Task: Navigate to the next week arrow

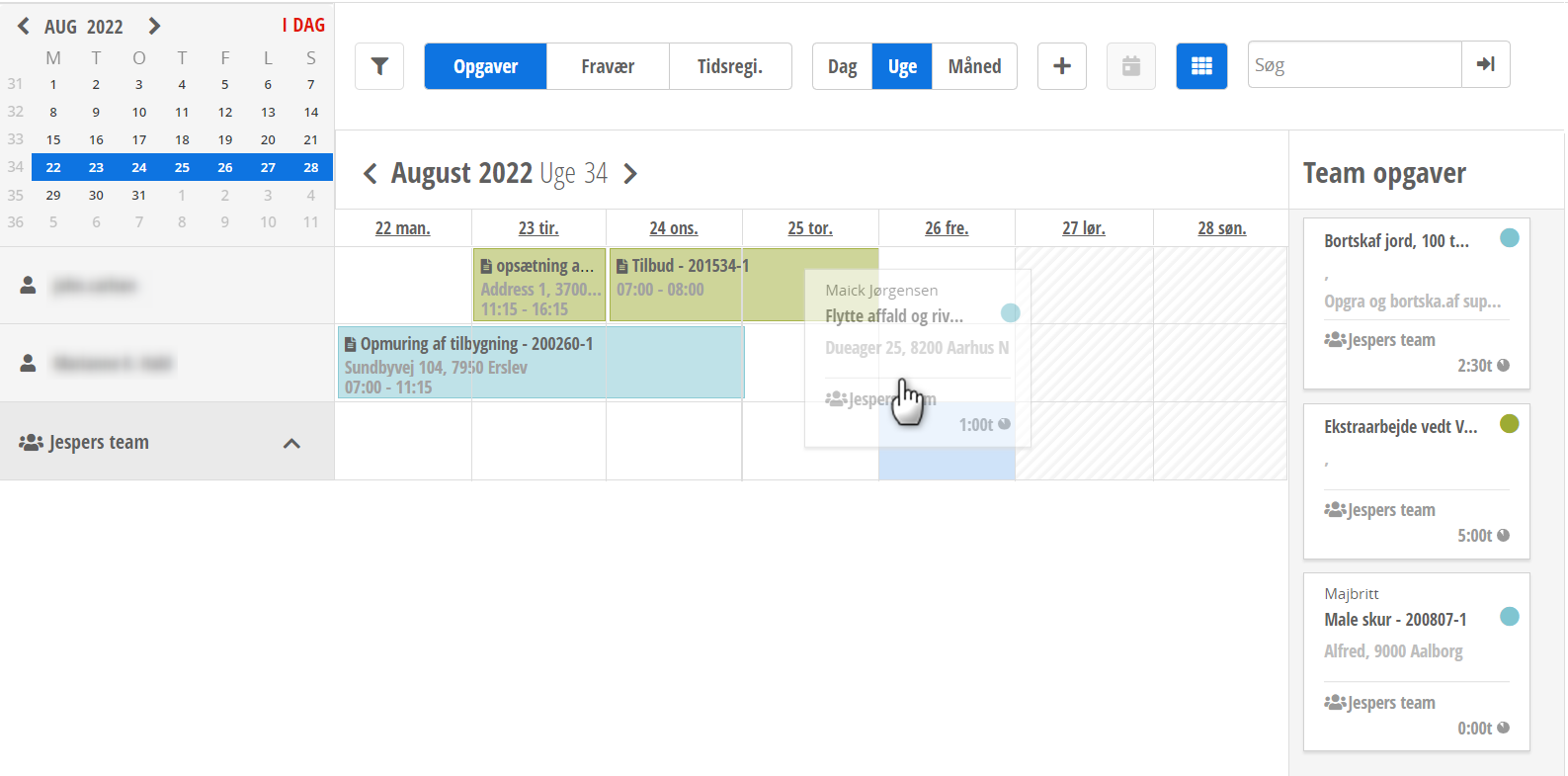Action: tap(630, 174)
